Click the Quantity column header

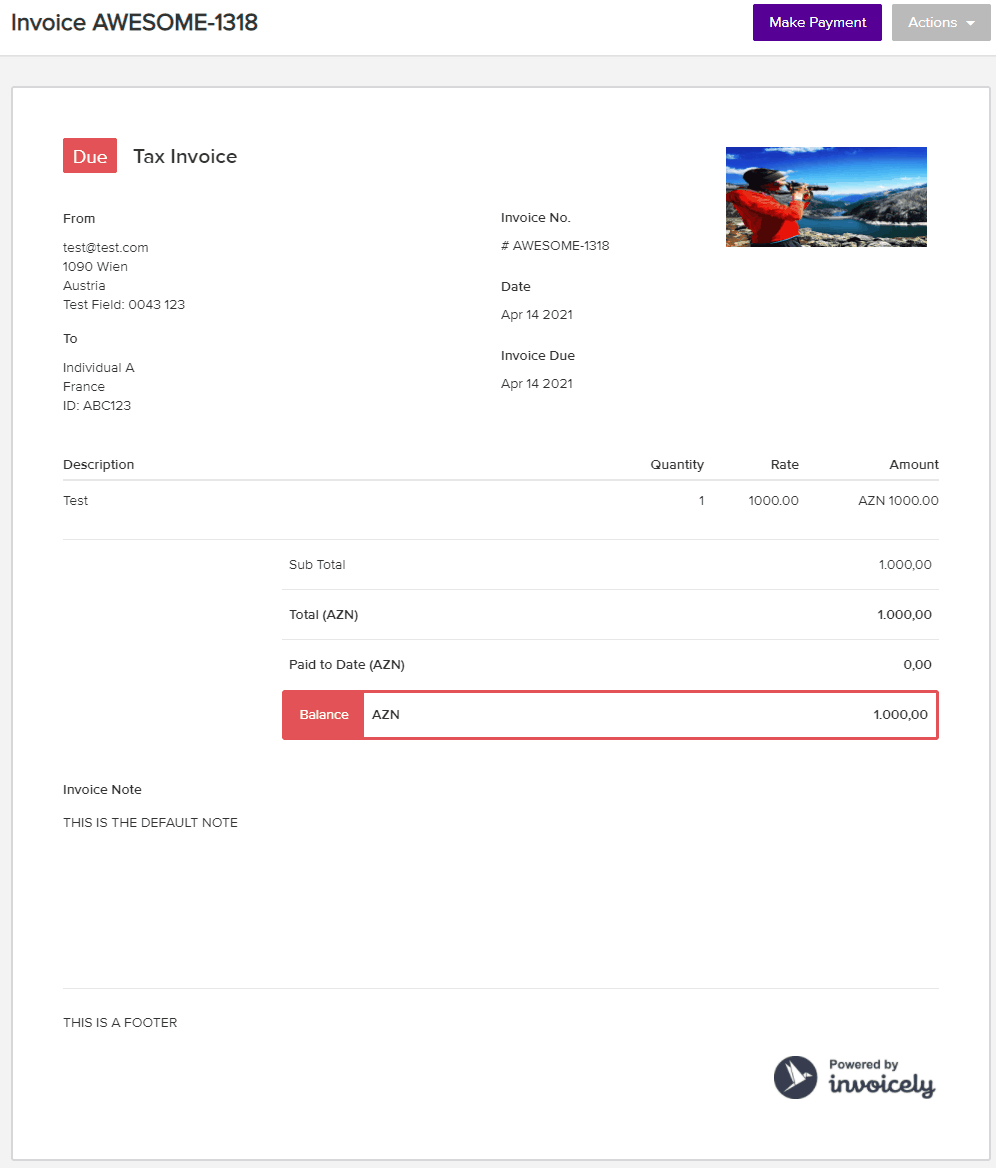(x=676, y=465)
